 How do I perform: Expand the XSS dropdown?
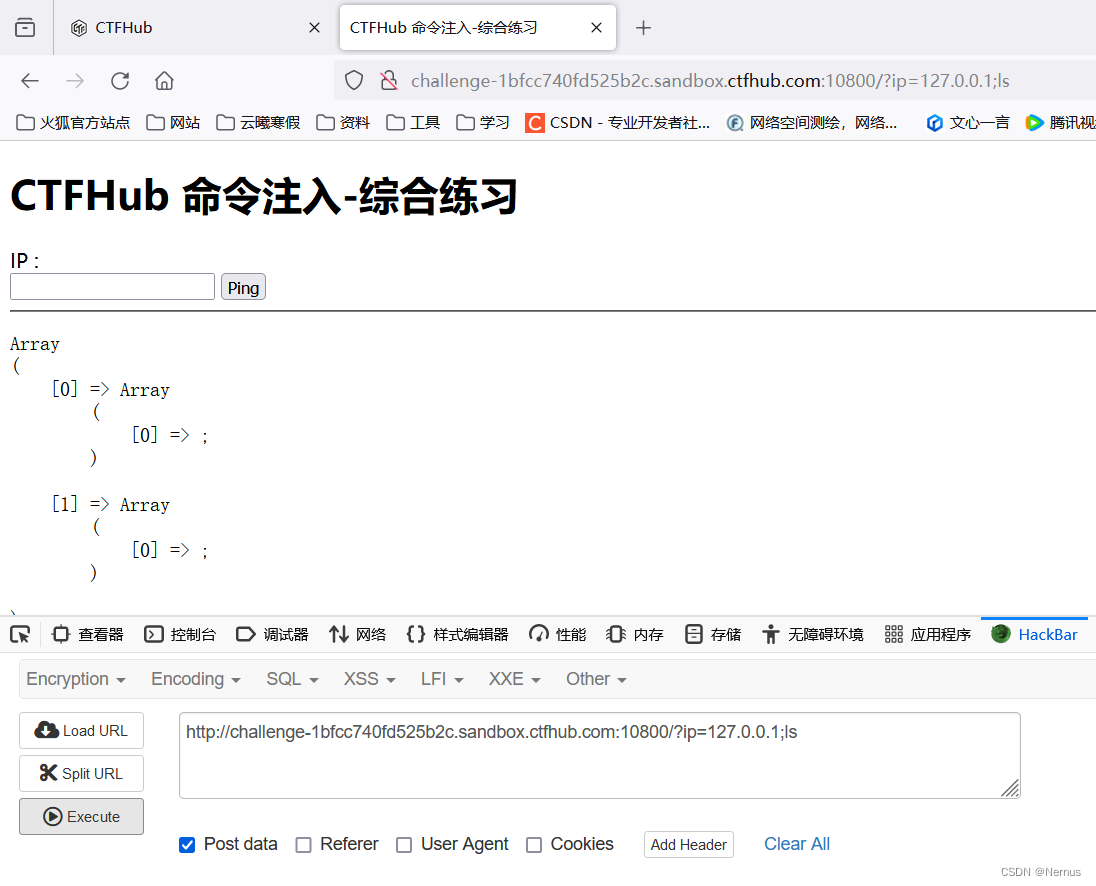[369, 679]
